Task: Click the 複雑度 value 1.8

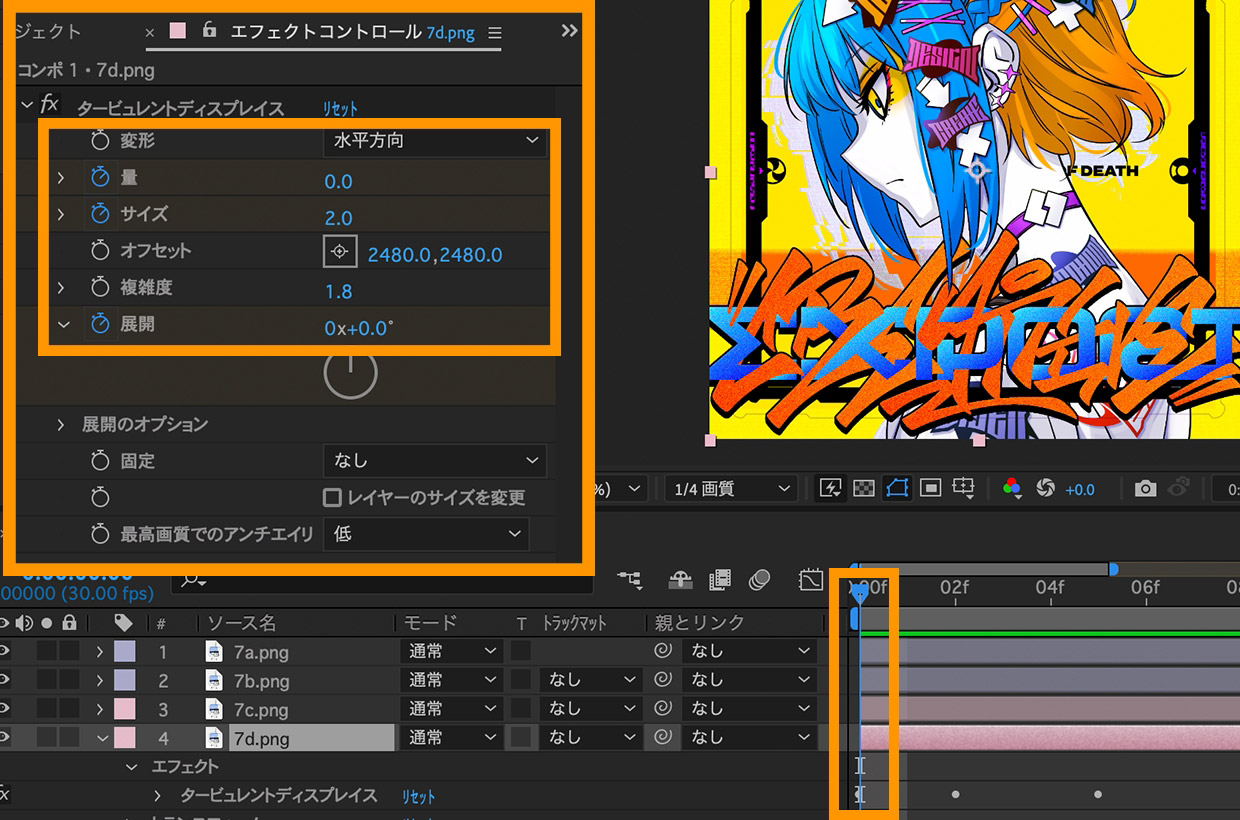Action: click(339, 291)
